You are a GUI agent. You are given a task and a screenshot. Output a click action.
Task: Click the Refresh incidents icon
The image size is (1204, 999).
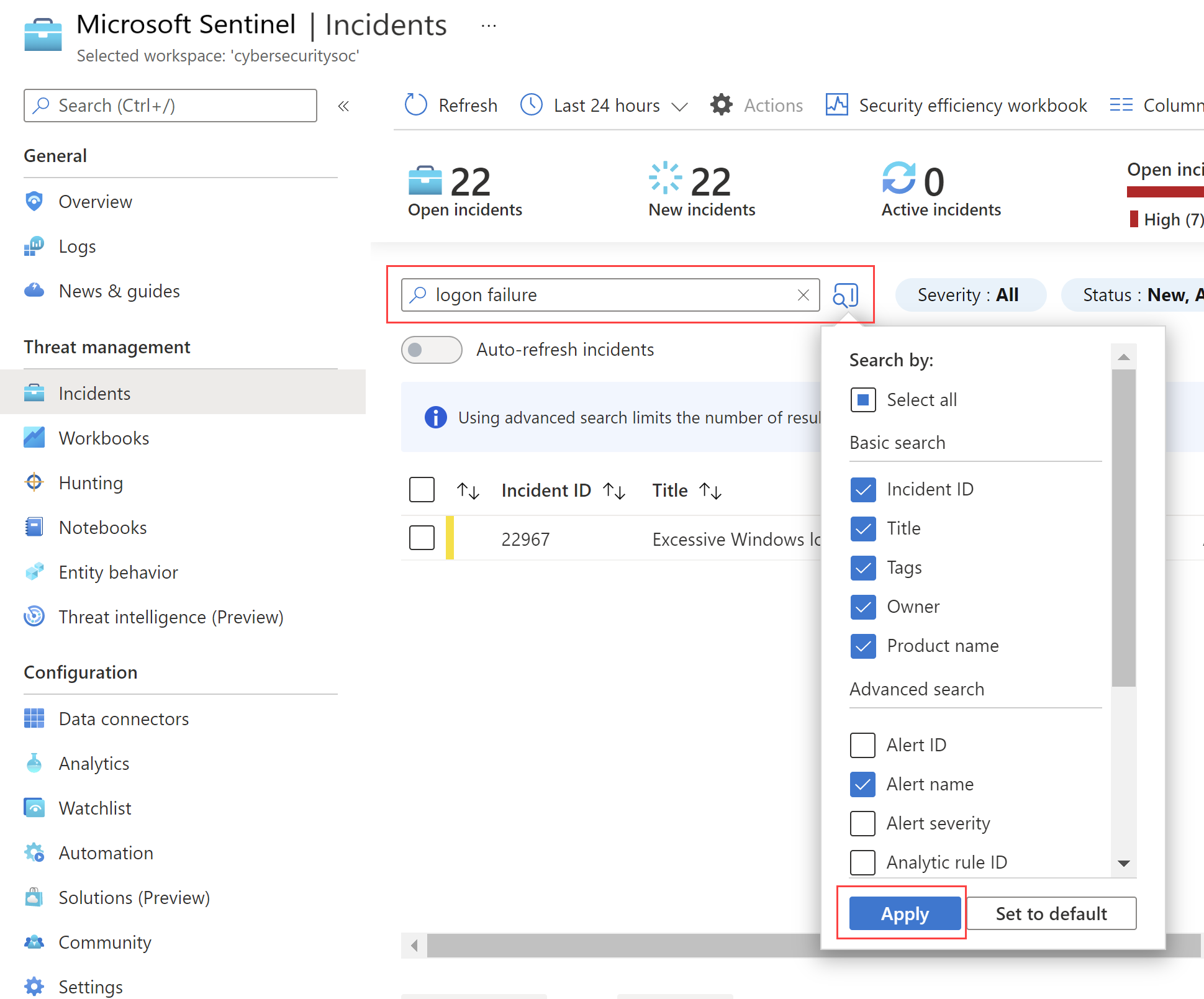click(415, 105)
